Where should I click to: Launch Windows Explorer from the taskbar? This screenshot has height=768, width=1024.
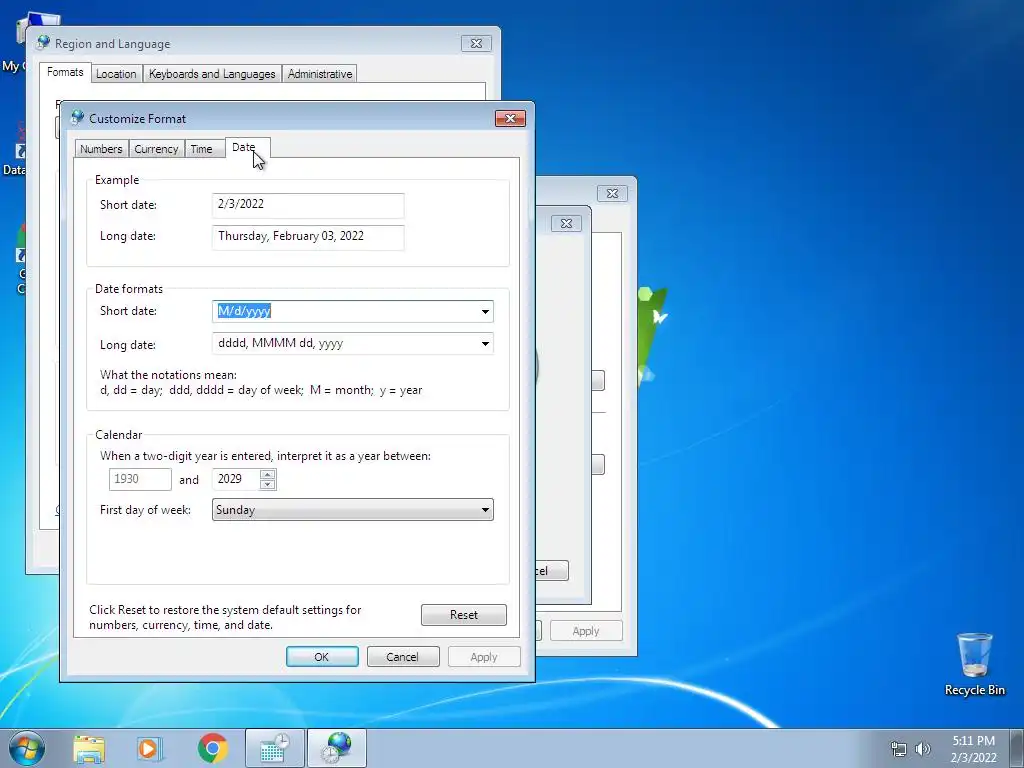point(89,748)
